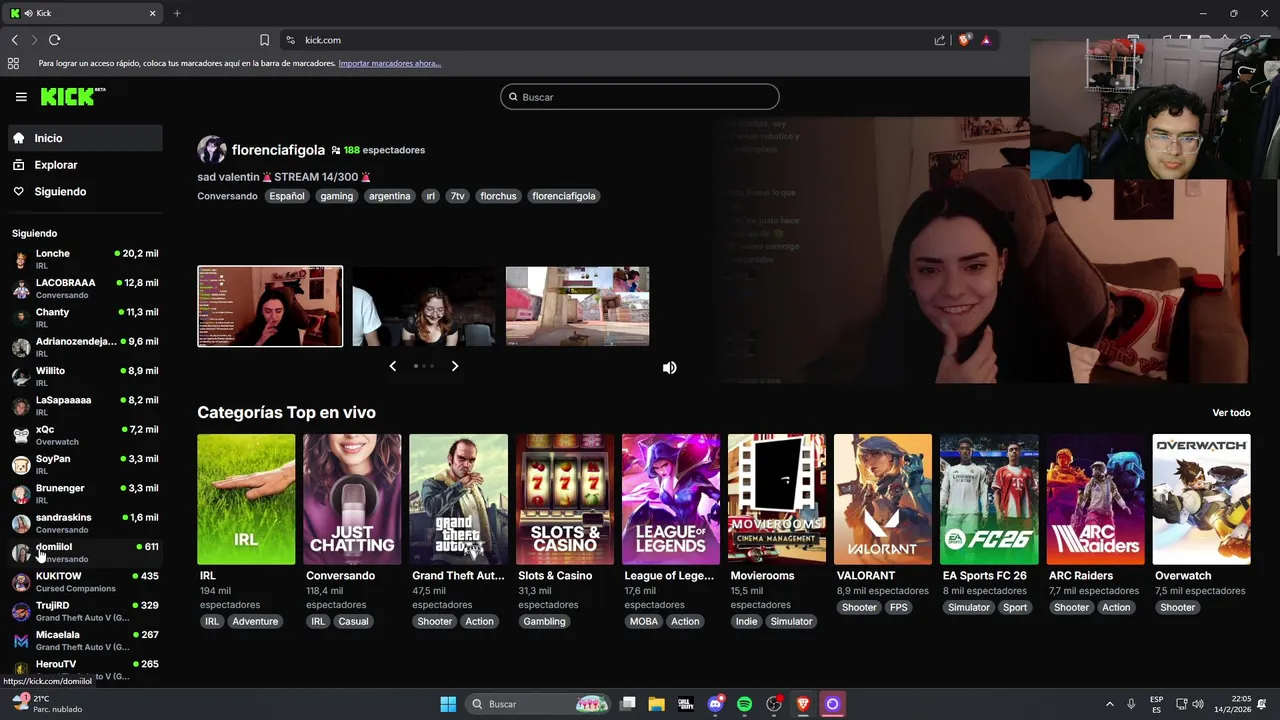Open LACOBRAAA's channel
Viewport: 1280px width, 720px height.
point(85,288)
